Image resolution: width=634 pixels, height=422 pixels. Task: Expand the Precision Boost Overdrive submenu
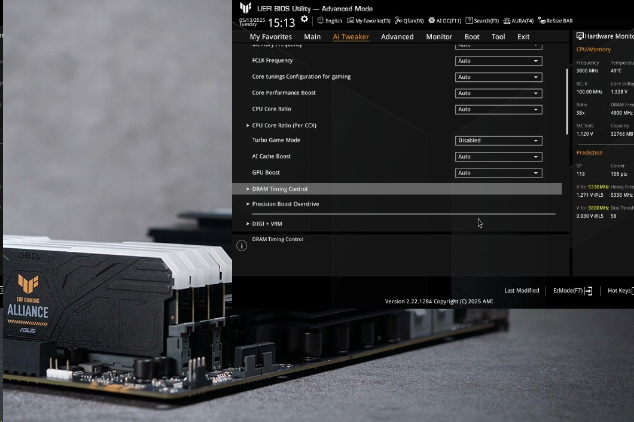coord(285,204)
